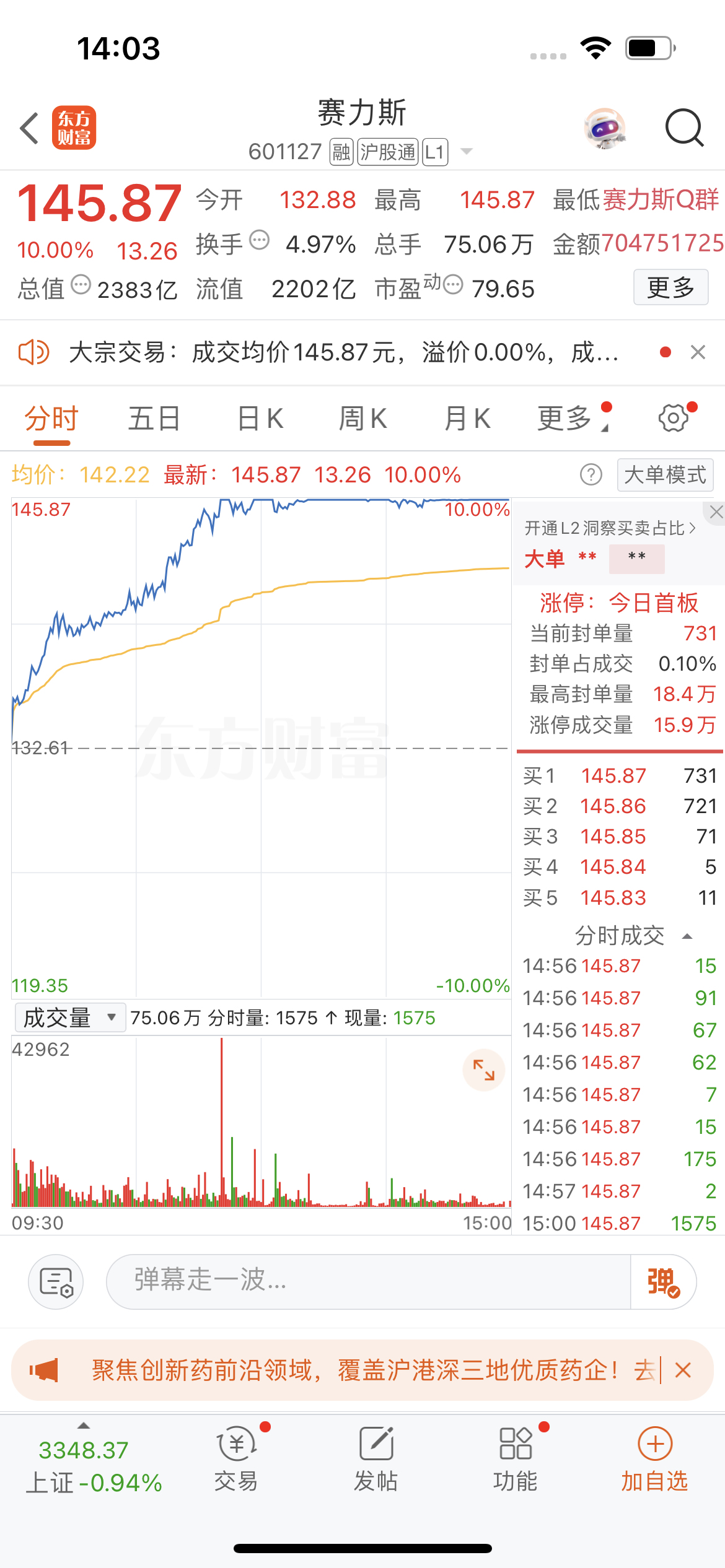Open the 东方财富 logo home

[74, 128]
